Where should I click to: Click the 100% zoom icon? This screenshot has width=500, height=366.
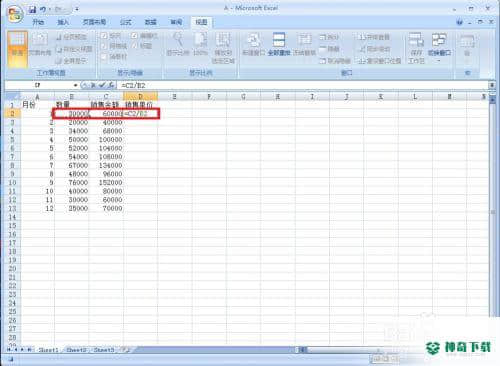click(x=200, y=44)
